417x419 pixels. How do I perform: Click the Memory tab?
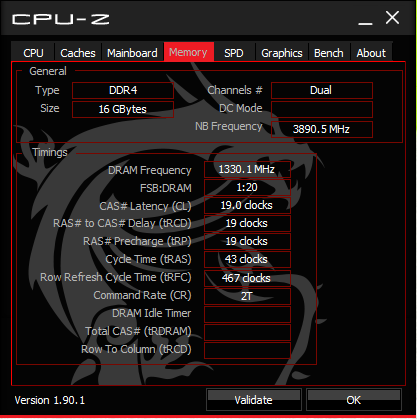click(x=188, y=52)
